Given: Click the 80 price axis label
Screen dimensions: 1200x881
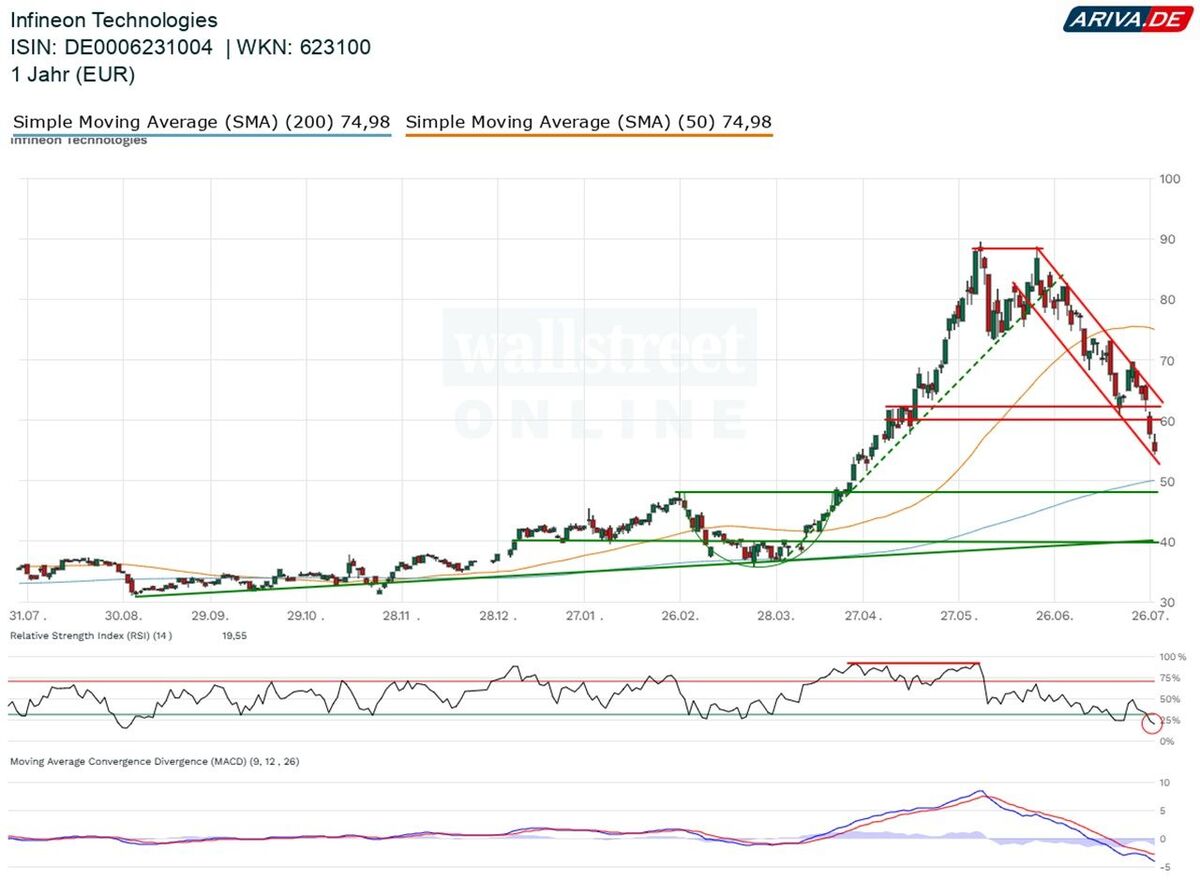Looking at the screenshot, I should click(x=1166, y=300).
